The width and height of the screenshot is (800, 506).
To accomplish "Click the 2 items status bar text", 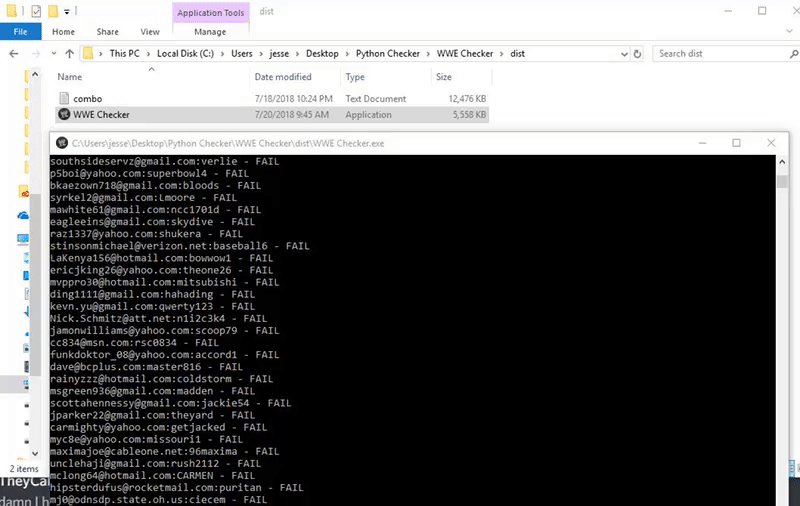I will [24, 468].
